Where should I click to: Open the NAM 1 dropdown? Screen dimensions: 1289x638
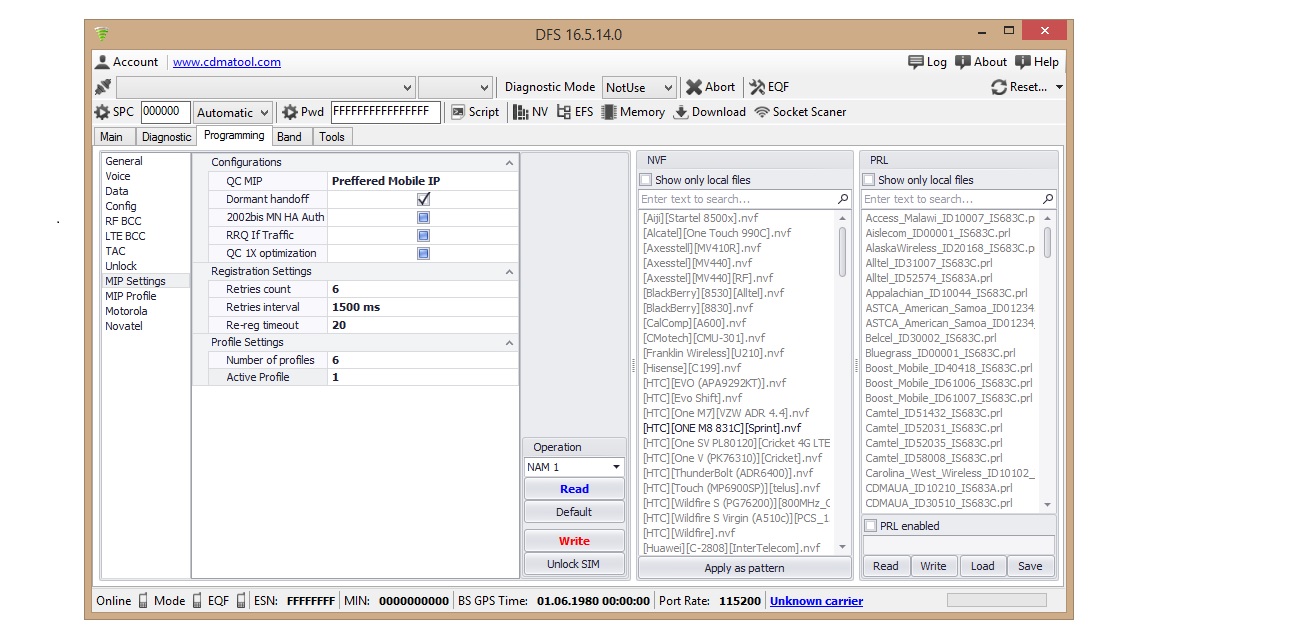[x=616, y=467]
